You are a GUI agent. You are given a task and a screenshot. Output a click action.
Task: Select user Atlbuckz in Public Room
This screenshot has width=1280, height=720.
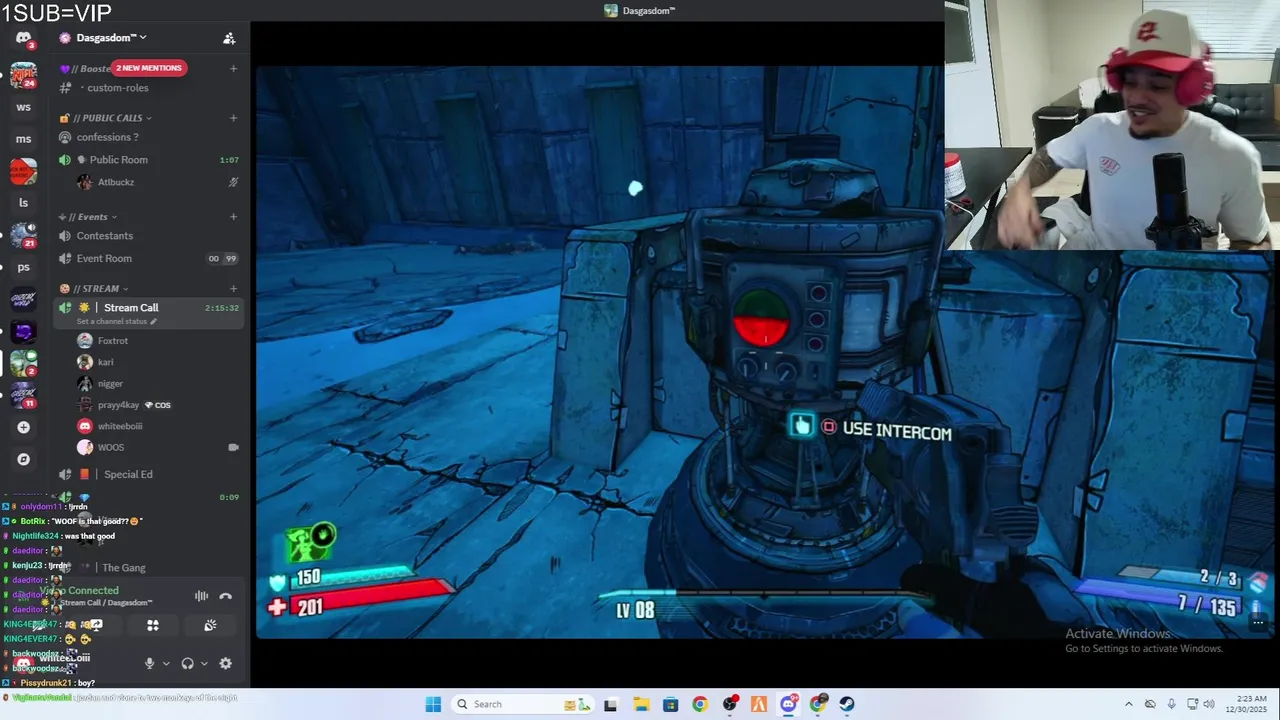158,182
